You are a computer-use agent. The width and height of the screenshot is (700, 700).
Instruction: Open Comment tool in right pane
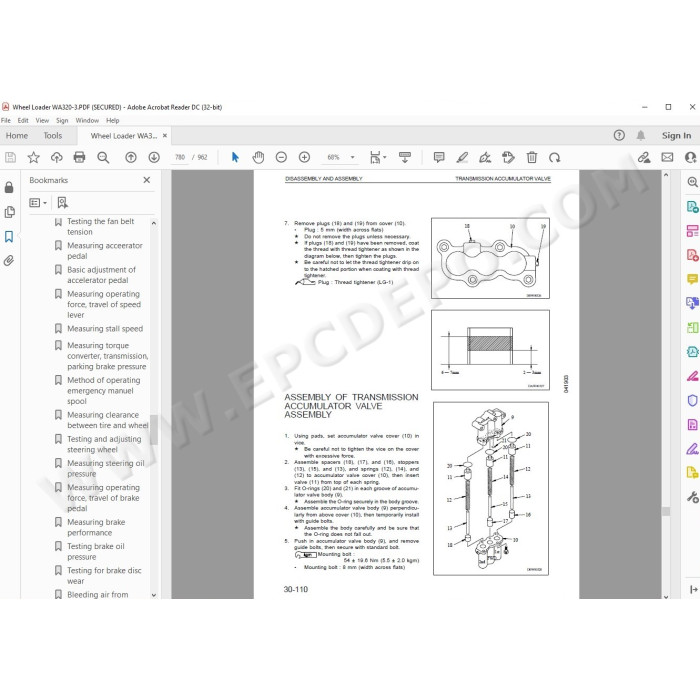(692, 279)
